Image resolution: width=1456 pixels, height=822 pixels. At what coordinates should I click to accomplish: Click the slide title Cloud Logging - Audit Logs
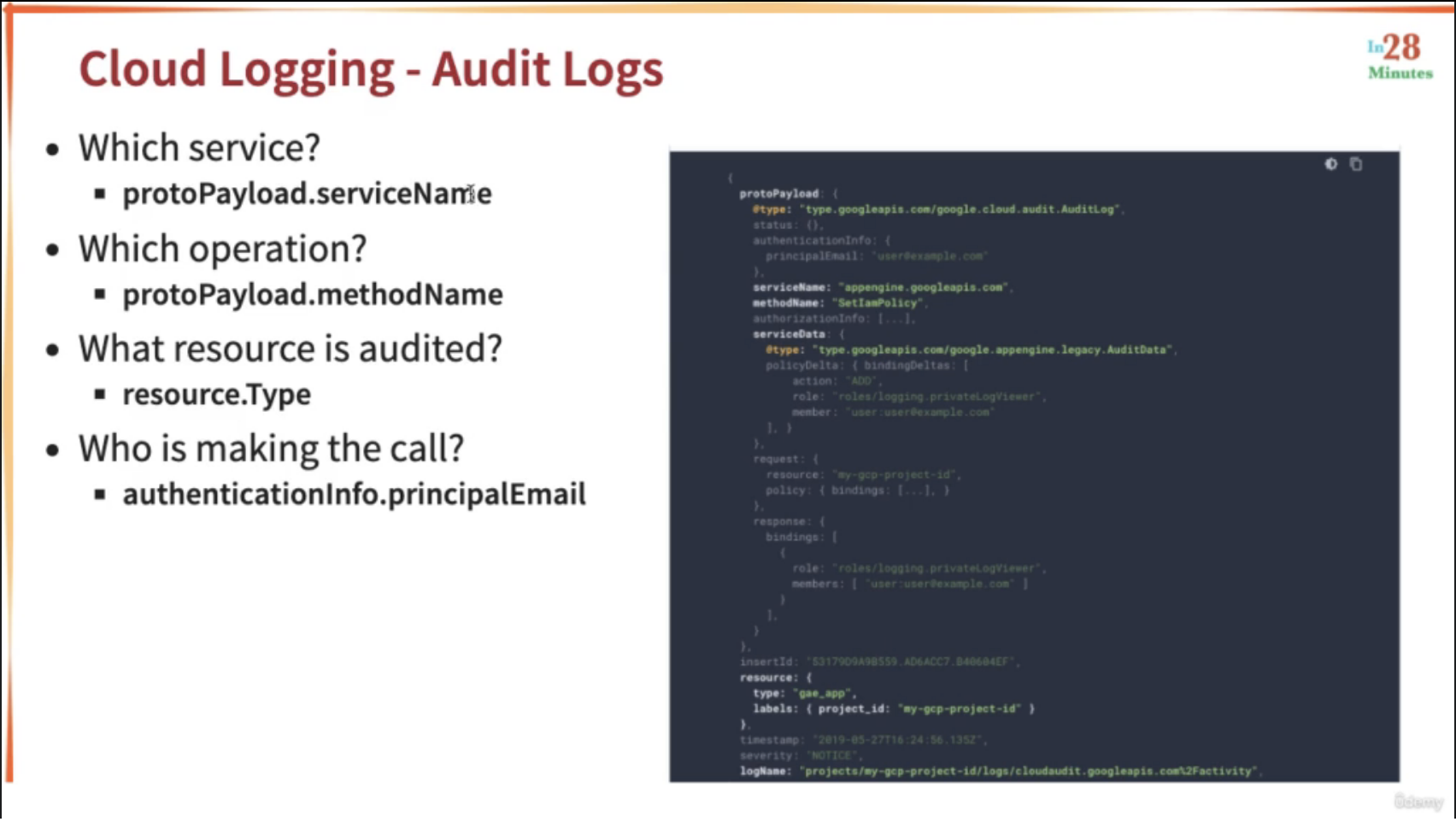pos(371,69)
